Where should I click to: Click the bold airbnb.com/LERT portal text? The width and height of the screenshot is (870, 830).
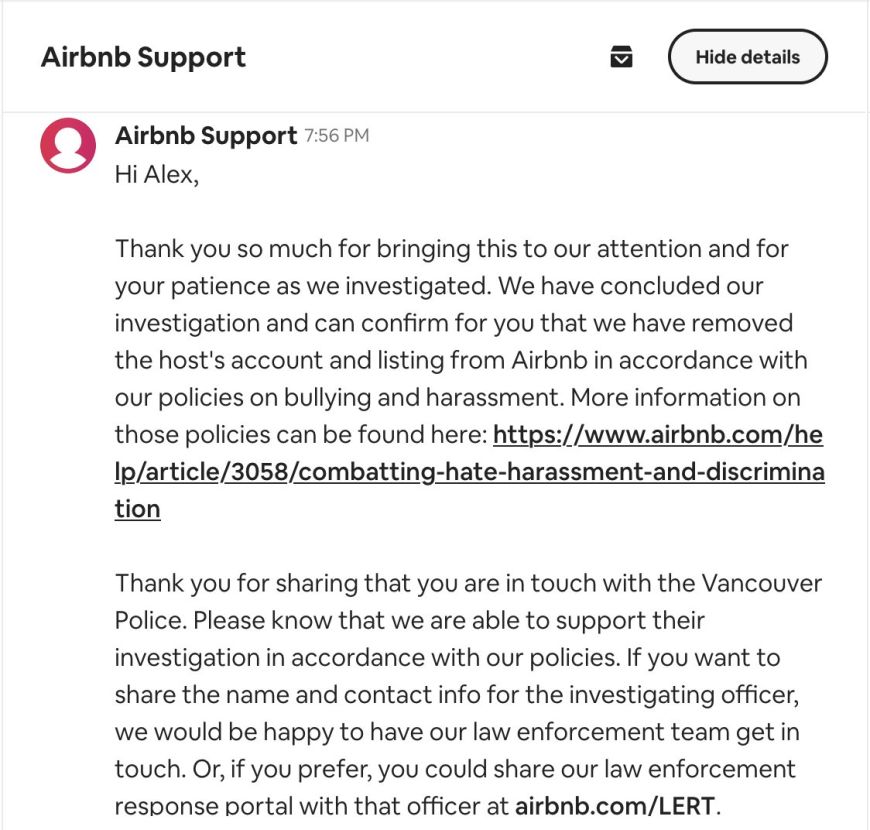[614, 806]
